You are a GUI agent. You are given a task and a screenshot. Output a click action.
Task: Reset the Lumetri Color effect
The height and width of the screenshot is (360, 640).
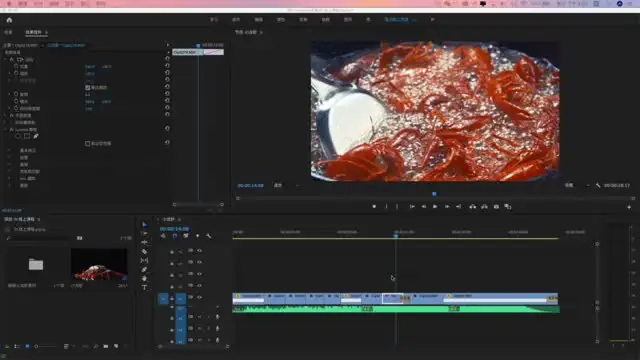click(167, 129)
